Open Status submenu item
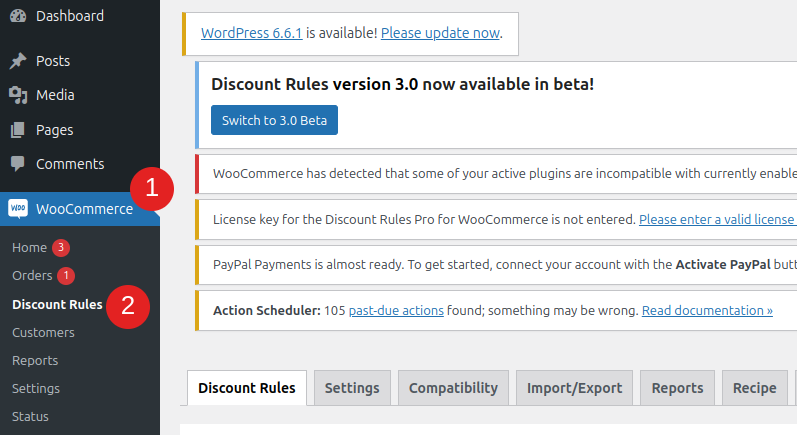The image size is (797, 435). point(30,416)
